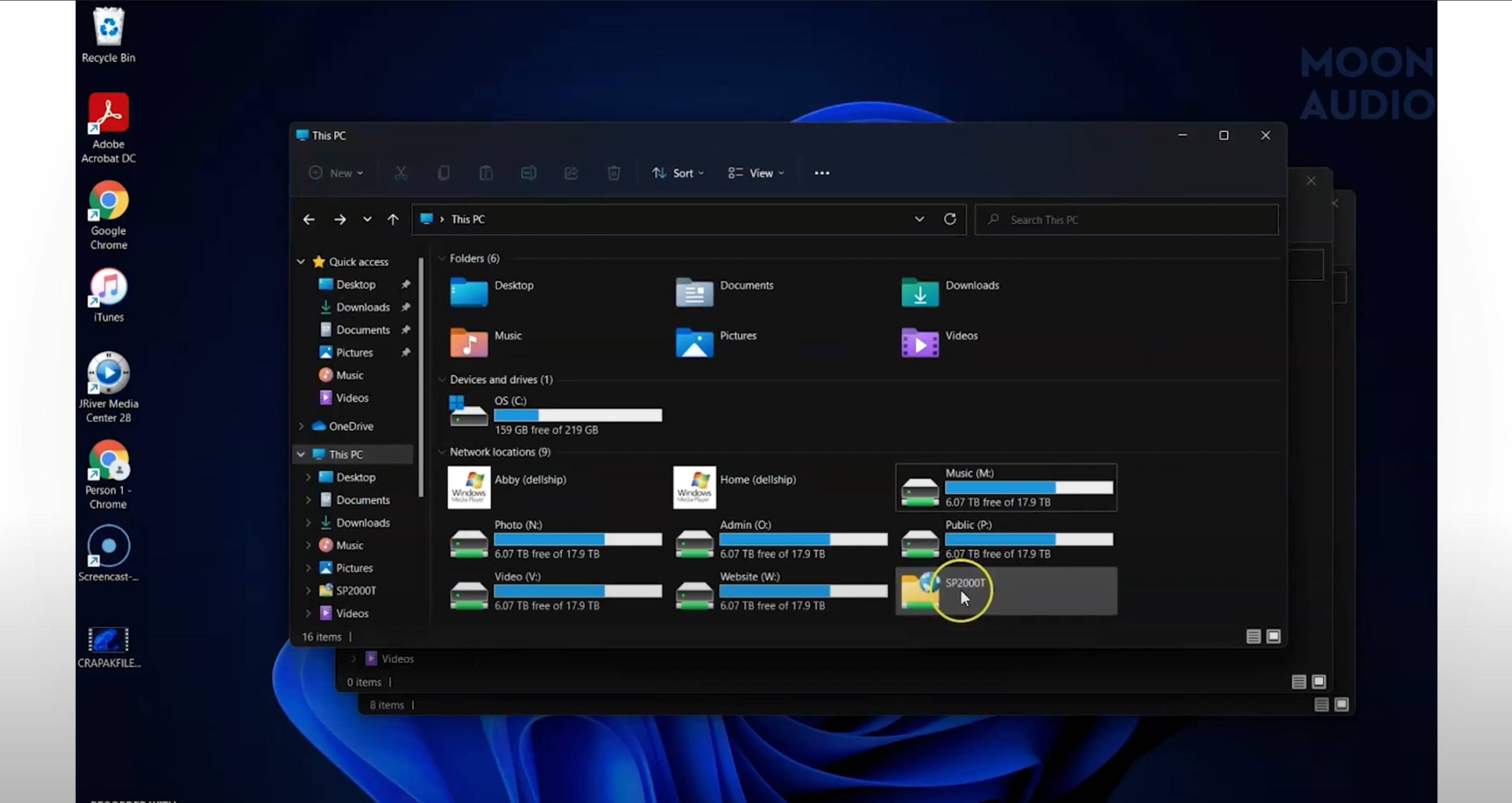
Task: Switch to details view icon in status bar
Action: (1253, 636)
